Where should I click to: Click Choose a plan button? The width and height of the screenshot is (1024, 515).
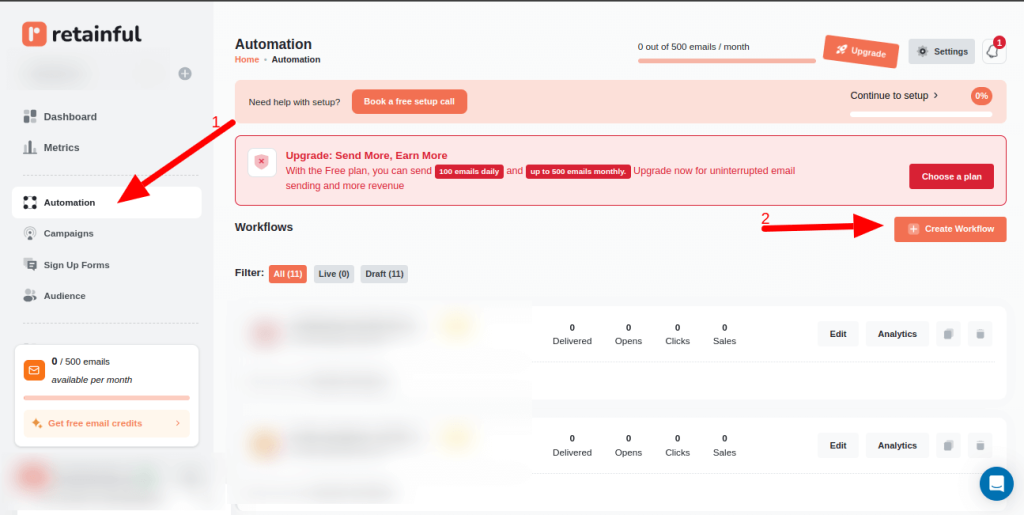tap(951, 176)
